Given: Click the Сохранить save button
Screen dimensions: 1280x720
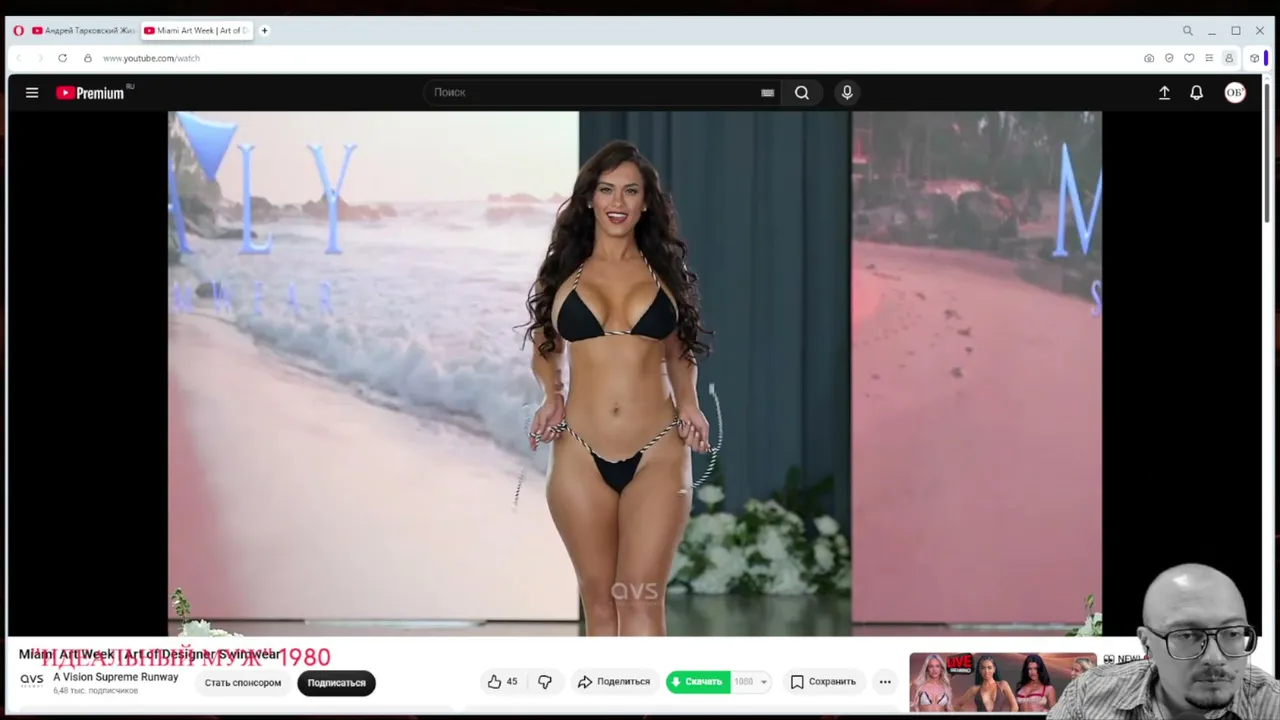Looking at the screenshot, I should [x=823, y=682].
